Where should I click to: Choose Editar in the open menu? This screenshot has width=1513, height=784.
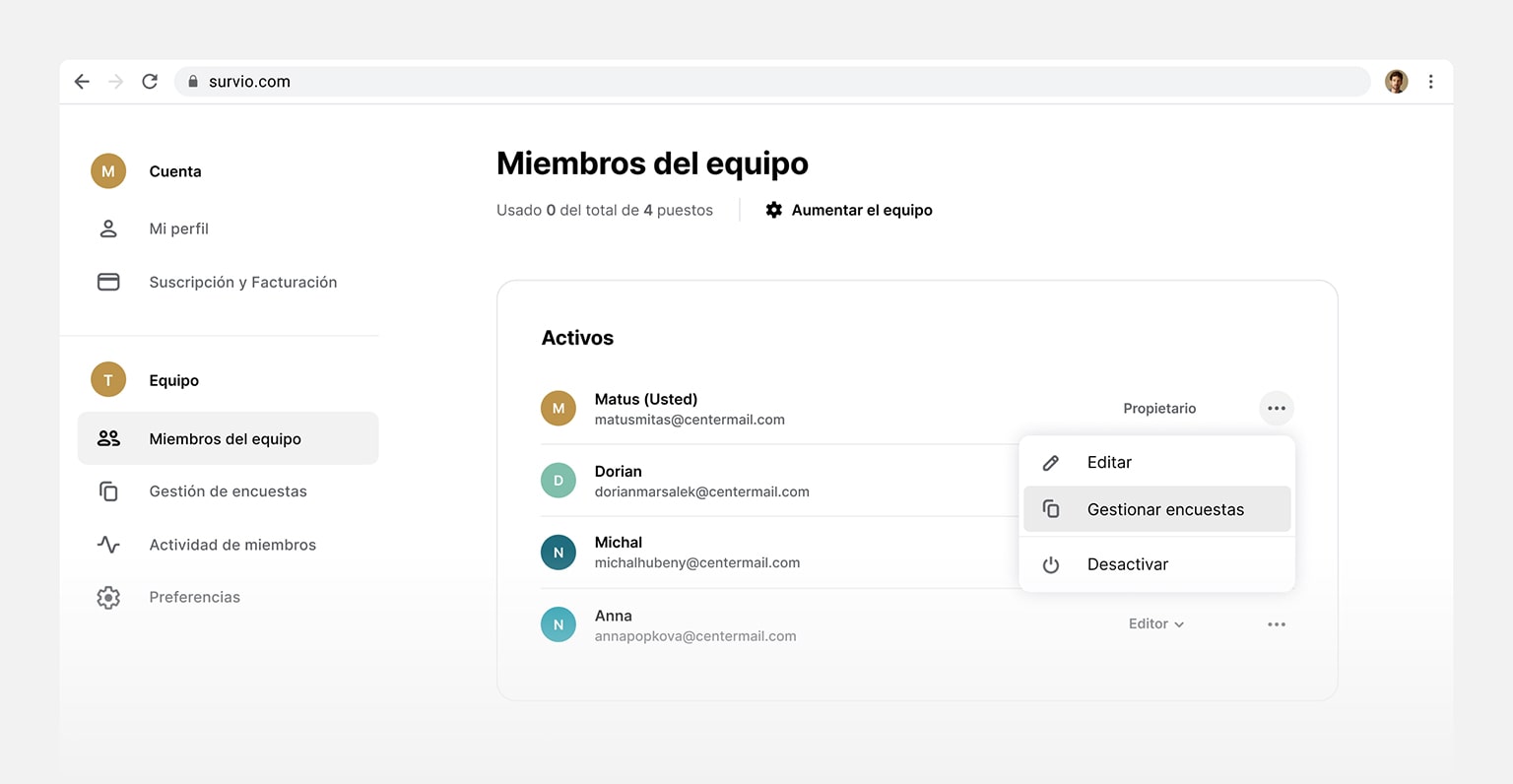pyautogui.click(x=1109, y=461)
